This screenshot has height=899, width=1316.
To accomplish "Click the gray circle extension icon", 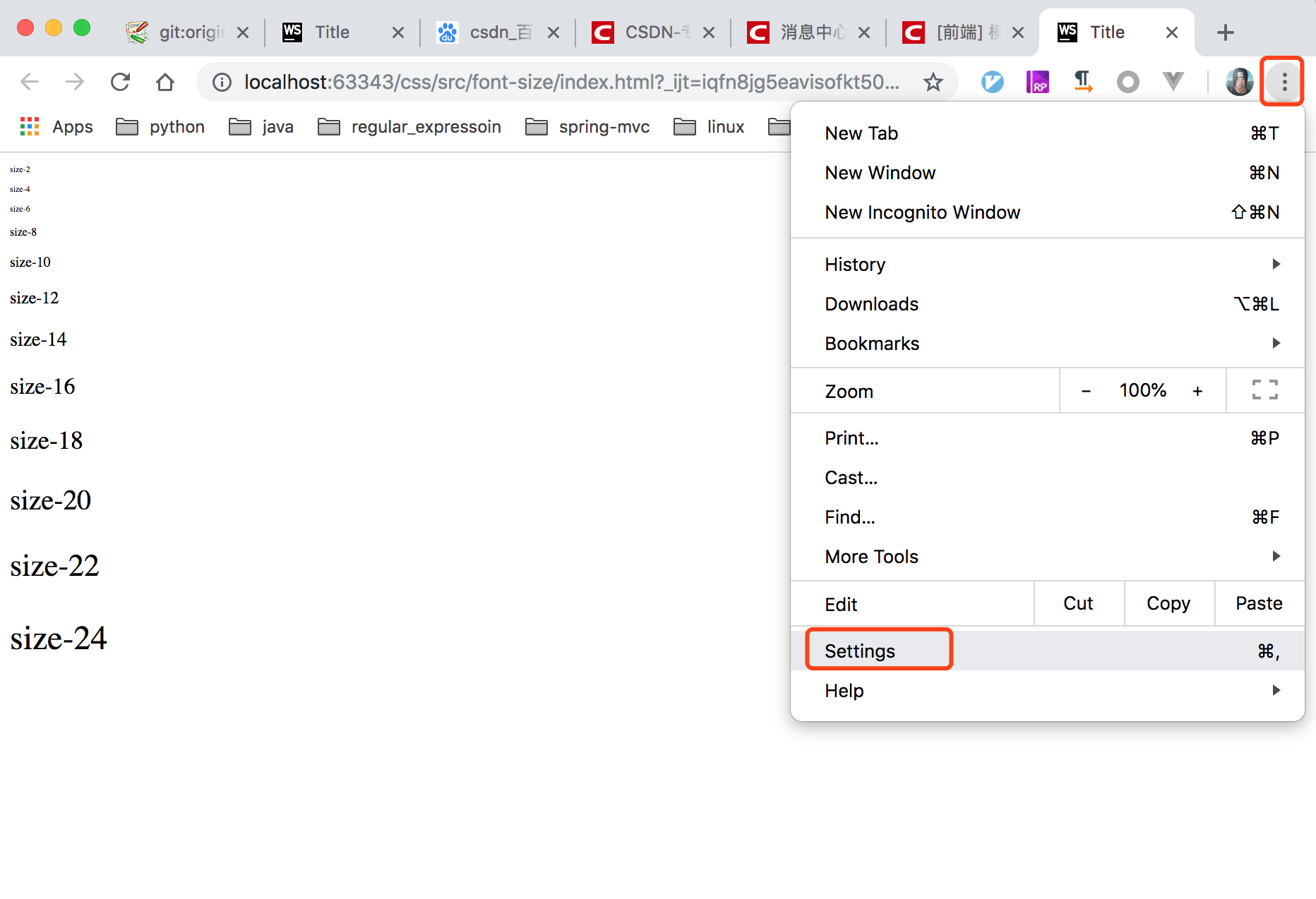I will pyautogui.click(x=1127, y=81).
